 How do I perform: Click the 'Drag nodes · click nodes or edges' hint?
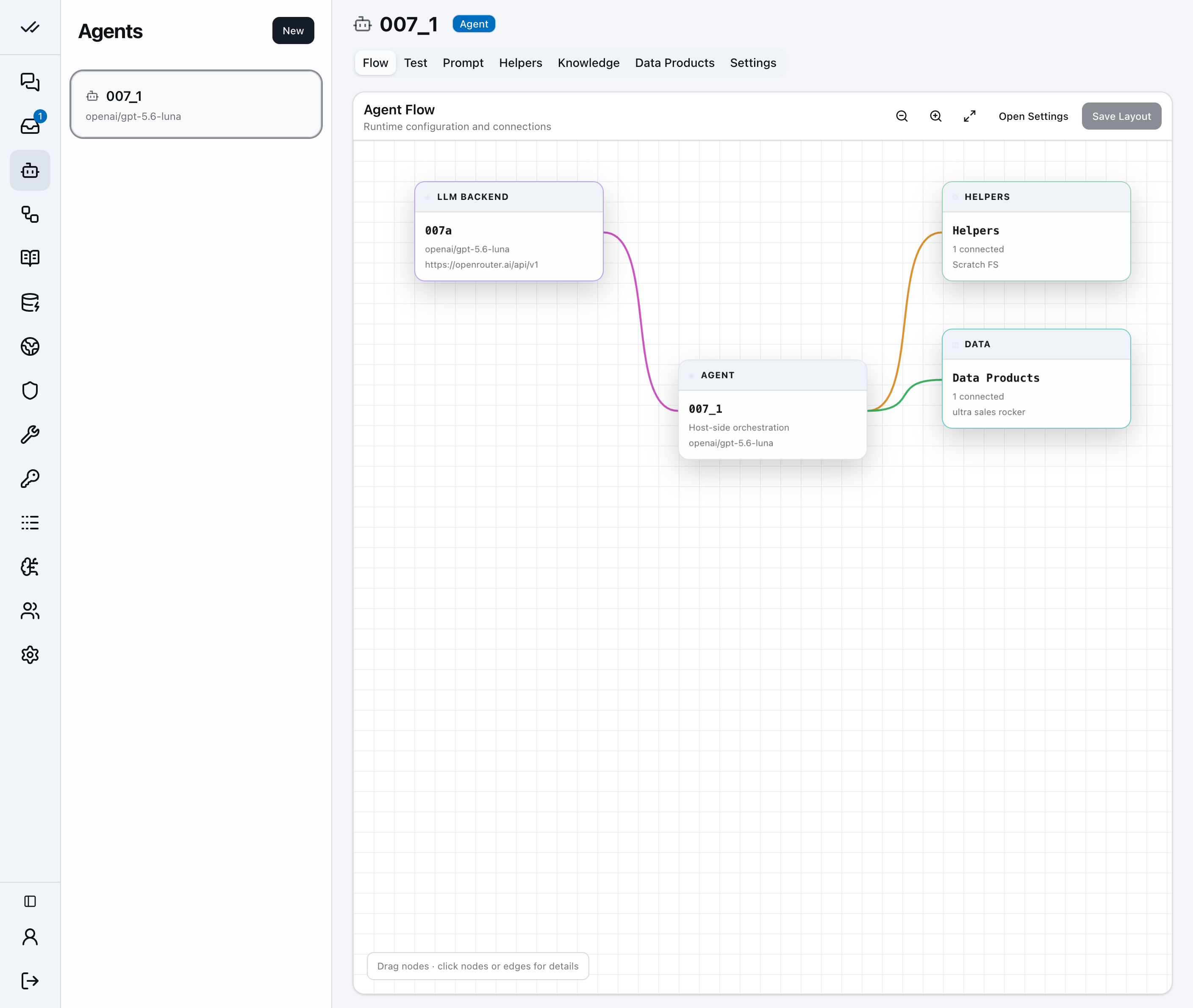478,966
